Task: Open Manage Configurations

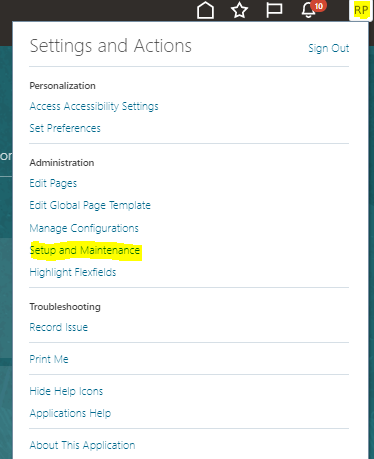Action: pyautogui.click(x=84, y=228)
